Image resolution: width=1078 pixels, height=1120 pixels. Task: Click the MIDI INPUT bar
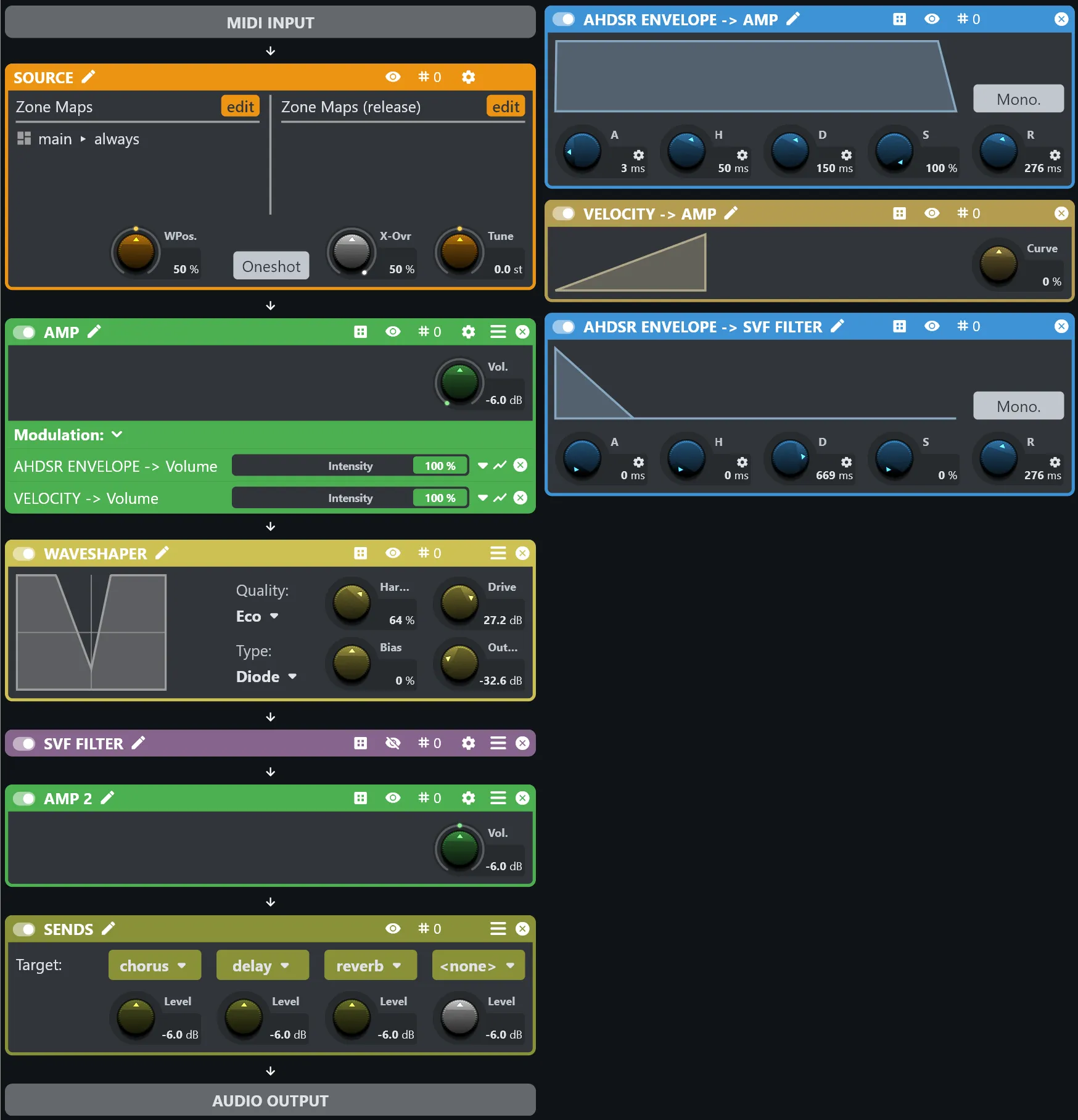(x=270, y=22)
